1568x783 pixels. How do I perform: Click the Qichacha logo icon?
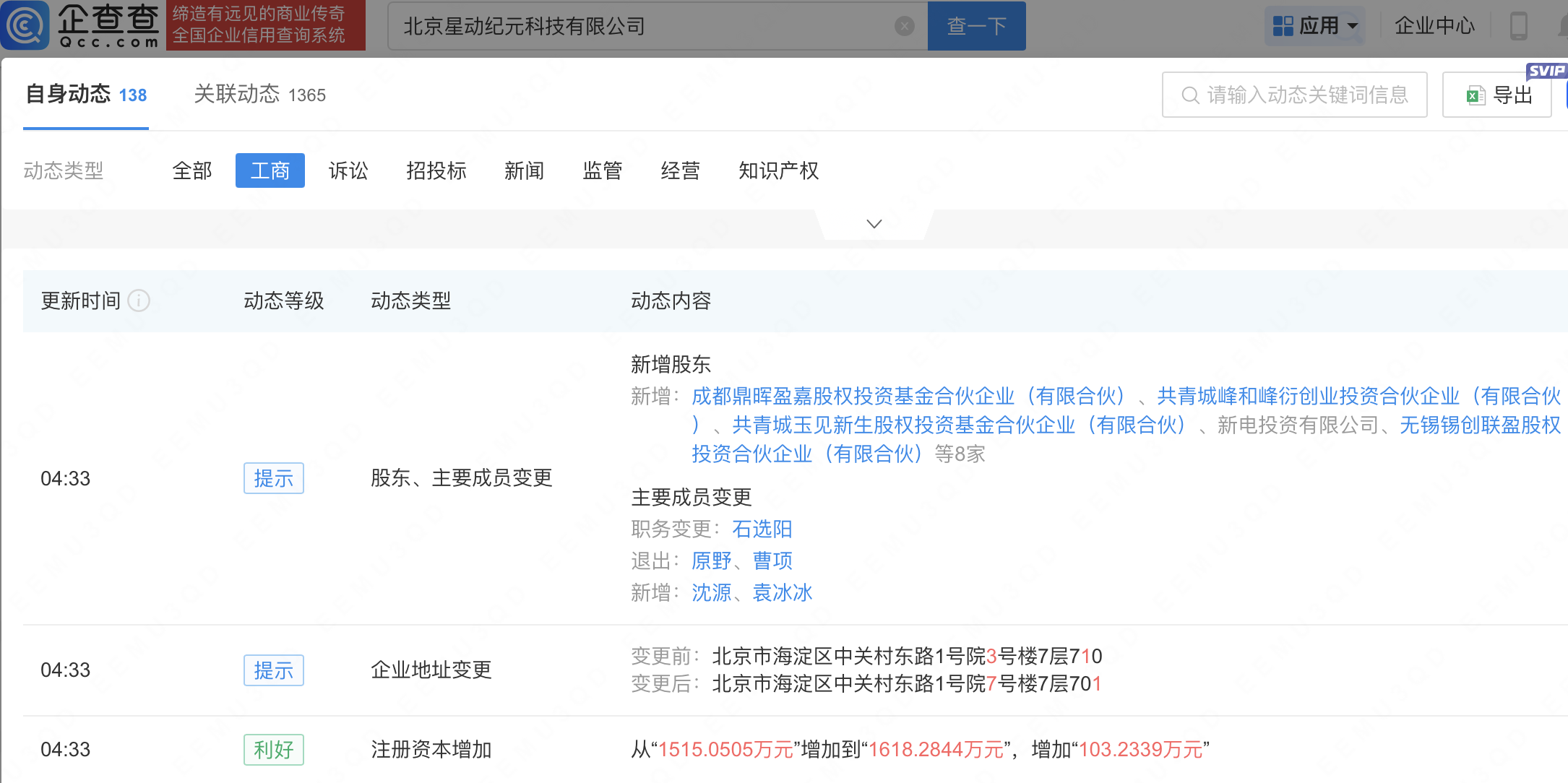tap(26, 25)
